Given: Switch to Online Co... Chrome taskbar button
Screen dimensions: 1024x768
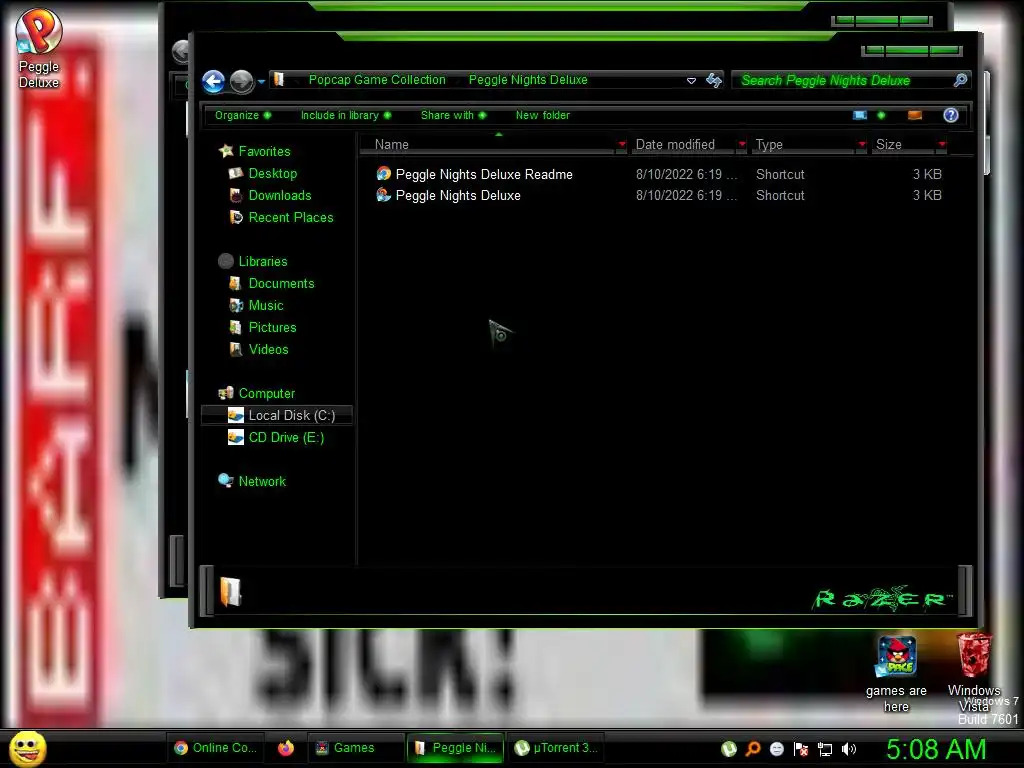Looking at the screenshot, I should 215,748.
